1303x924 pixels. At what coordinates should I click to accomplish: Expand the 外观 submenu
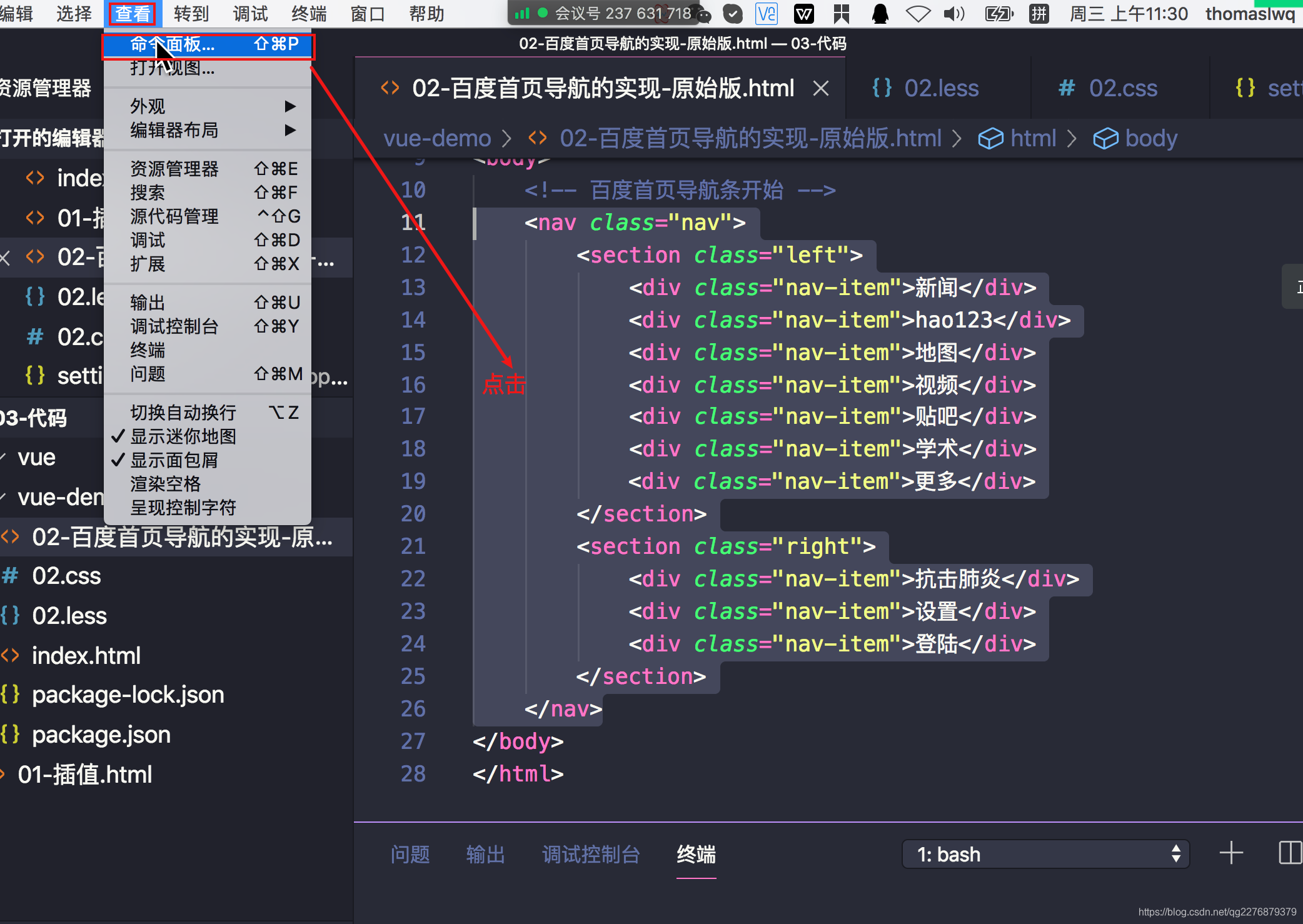coord(208,106)
